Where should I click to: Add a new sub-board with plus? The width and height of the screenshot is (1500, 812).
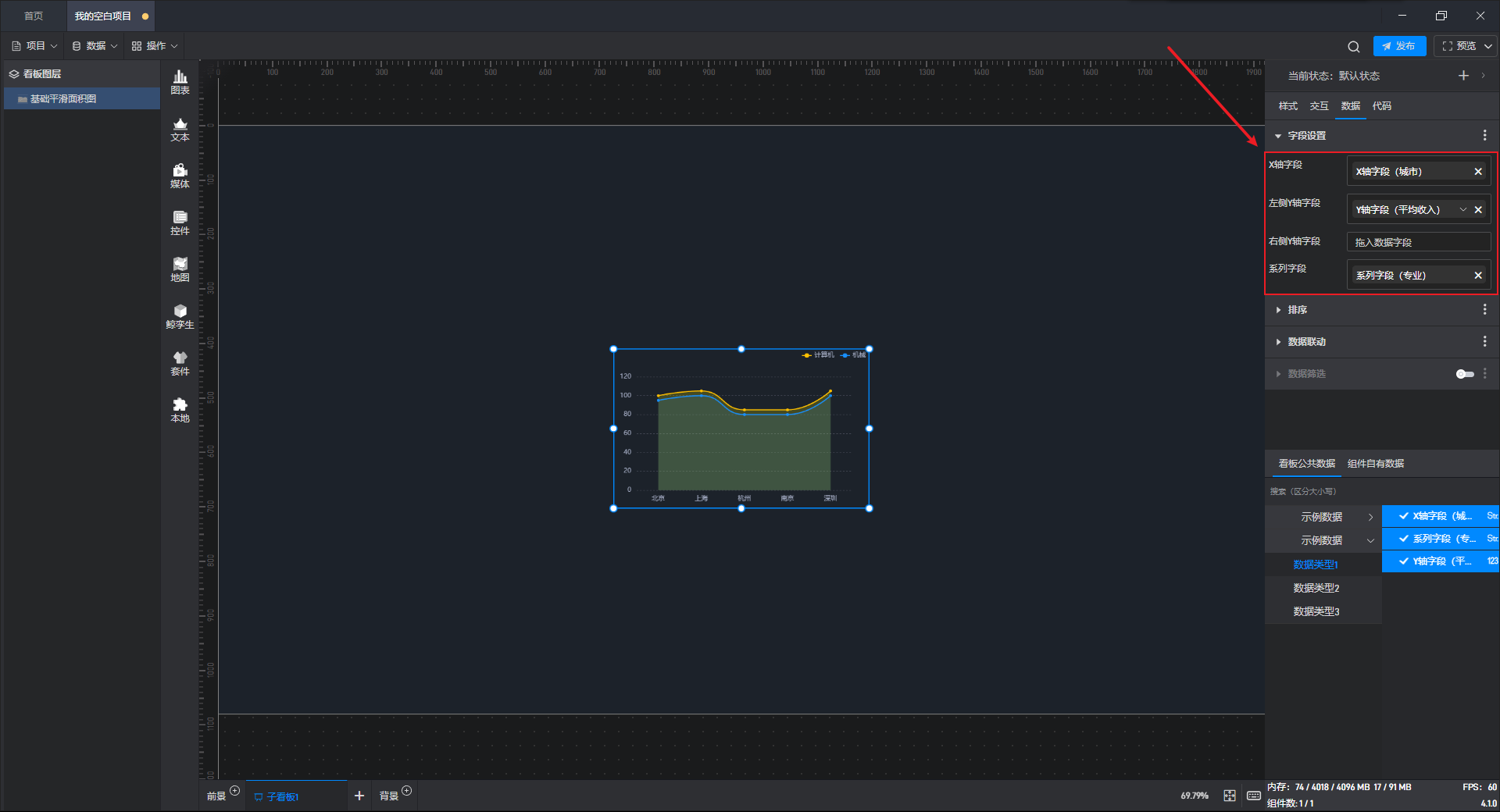359,796
